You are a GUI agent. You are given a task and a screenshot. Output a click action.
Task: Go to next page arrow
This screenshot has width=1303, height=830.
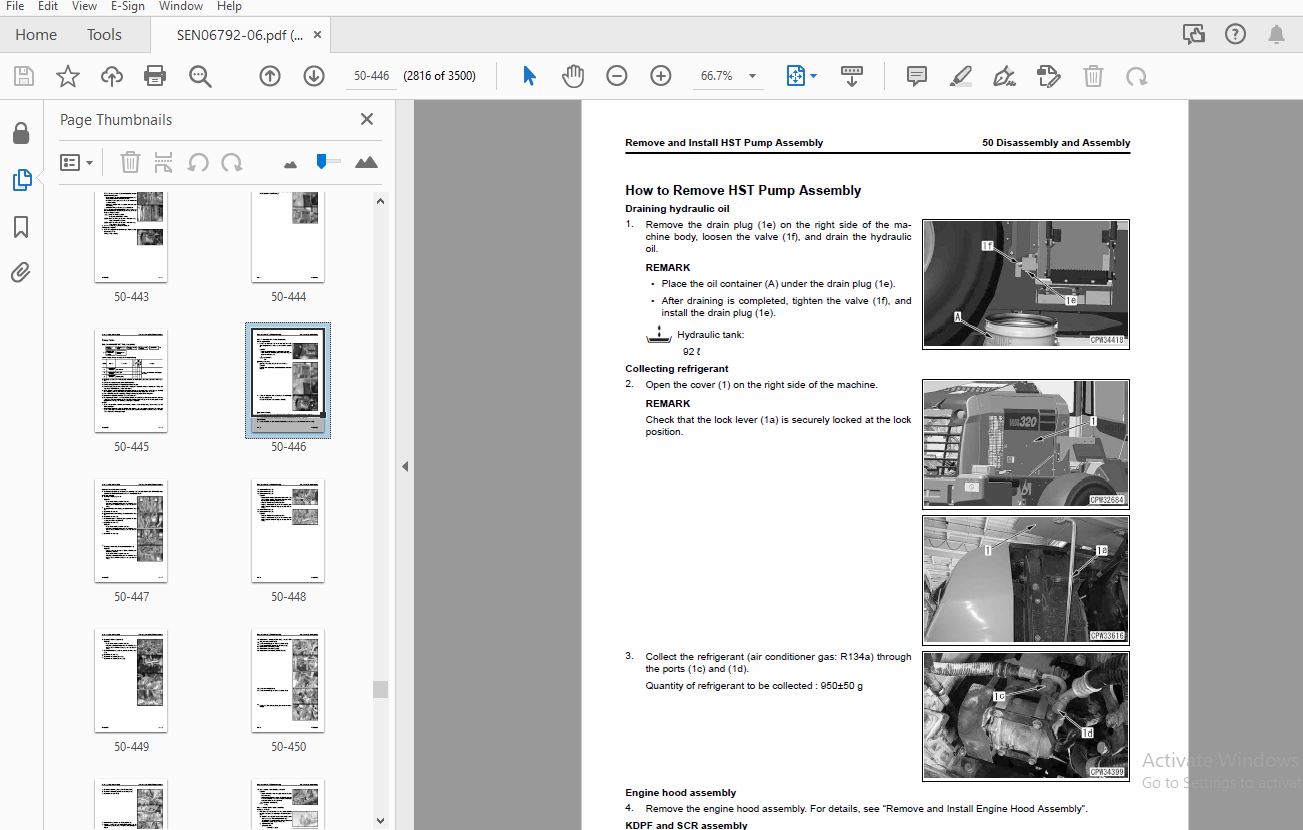[314, 76]
